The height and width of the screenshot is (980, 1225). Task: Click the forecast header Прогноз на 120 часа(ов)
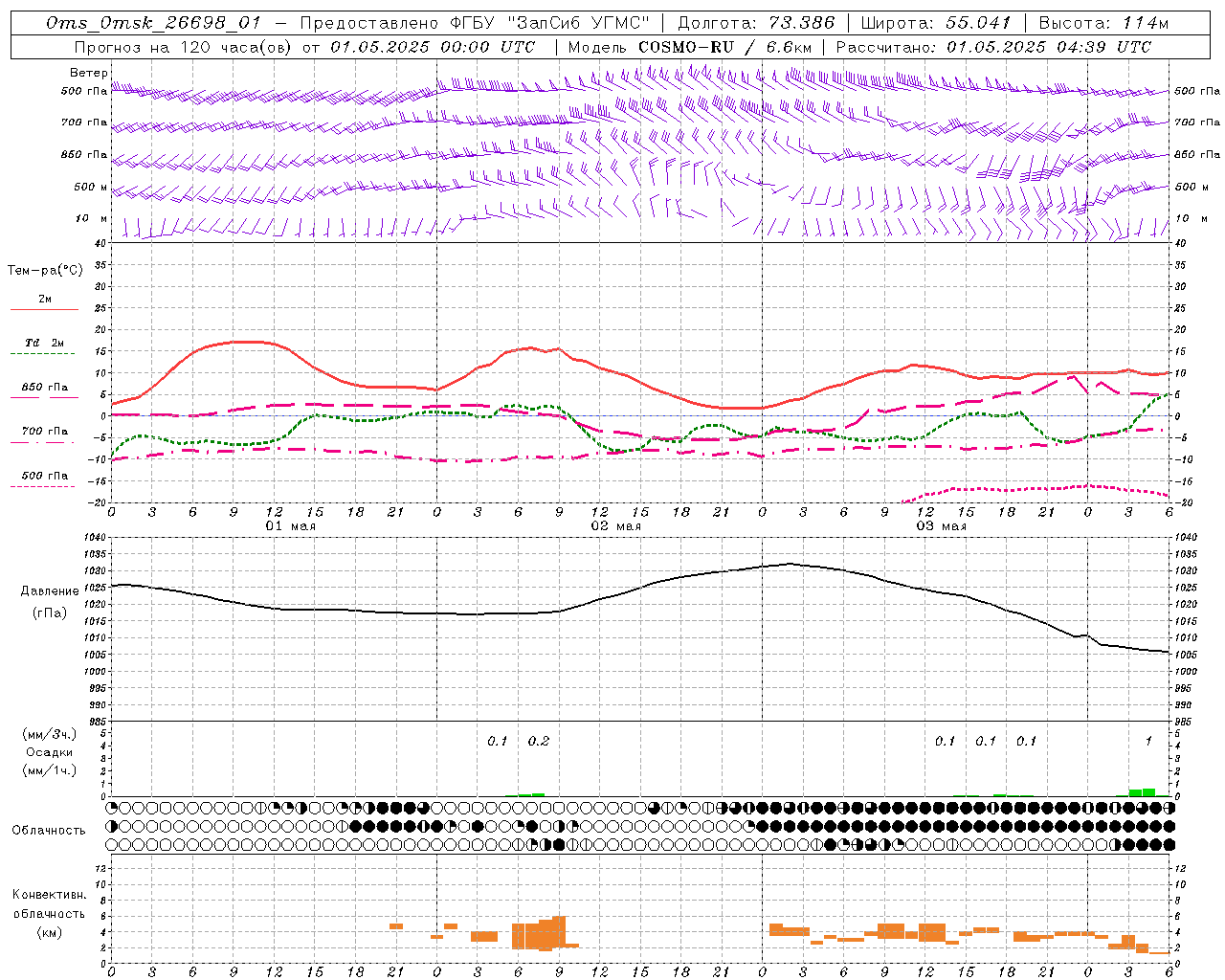184,47
